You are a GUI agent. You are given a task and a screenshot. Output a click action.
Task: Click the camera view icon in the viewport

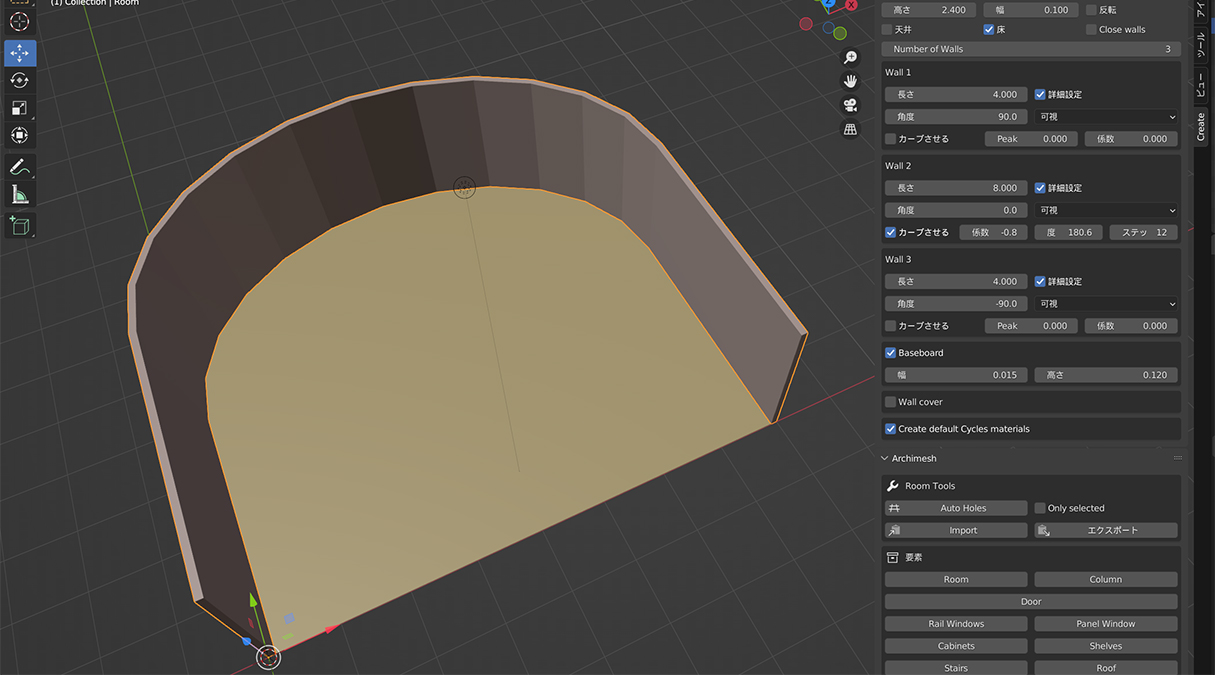click(x=848, y=104)
